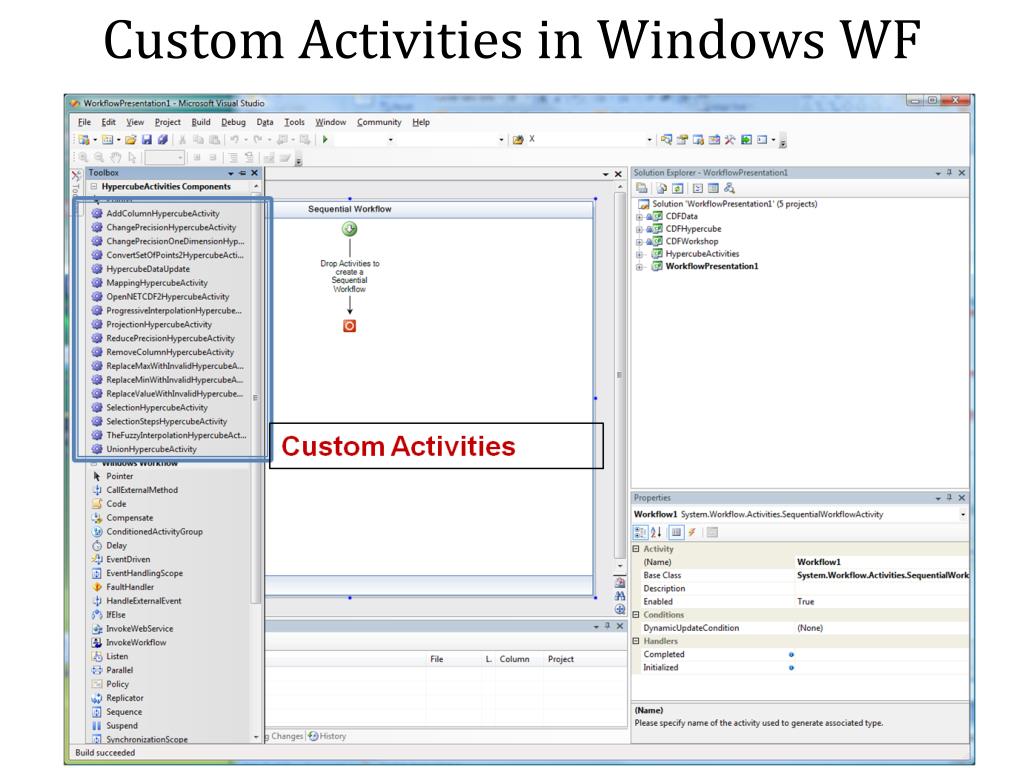Viewport: 1024px width, 768px height.
Task: Click the Start Debugging green arrow
Action: [x=325, y=139]
